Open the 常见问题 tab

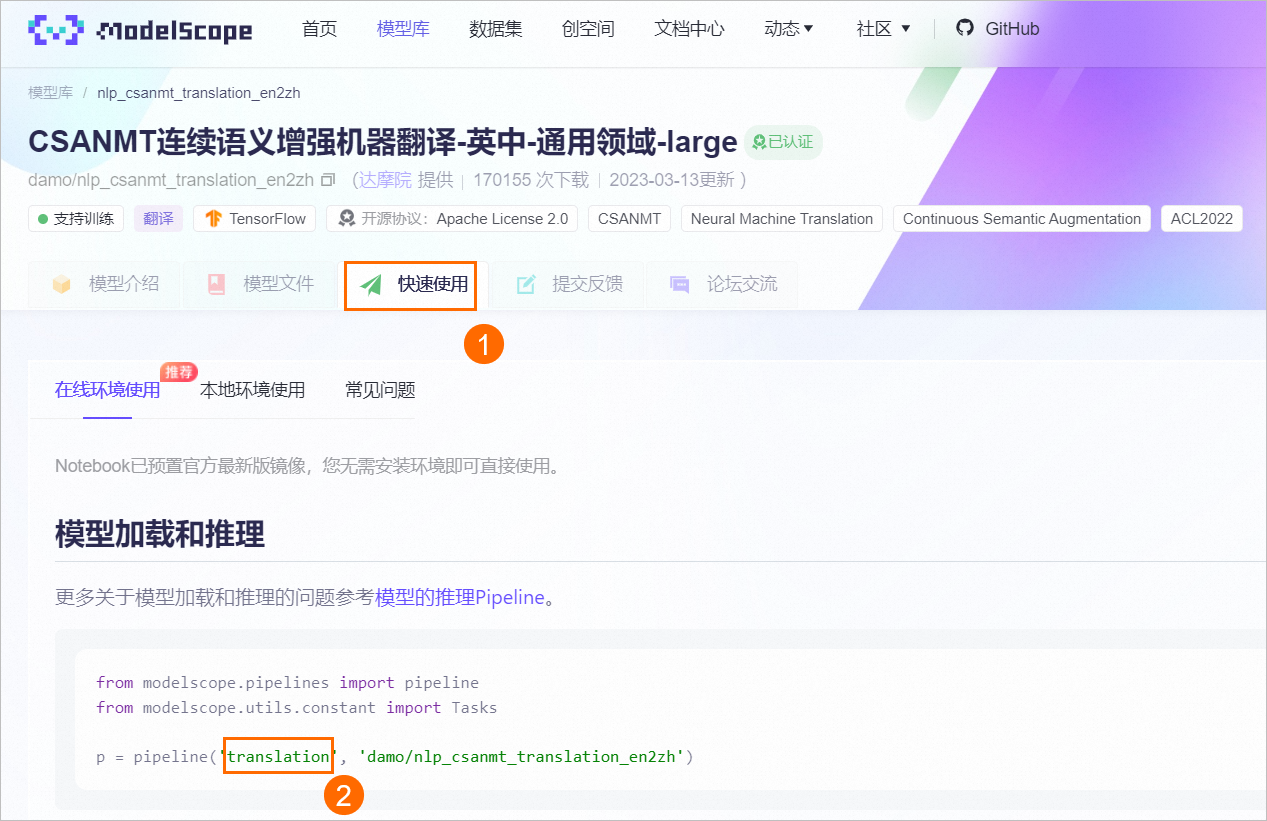click(x=379, y=390)
